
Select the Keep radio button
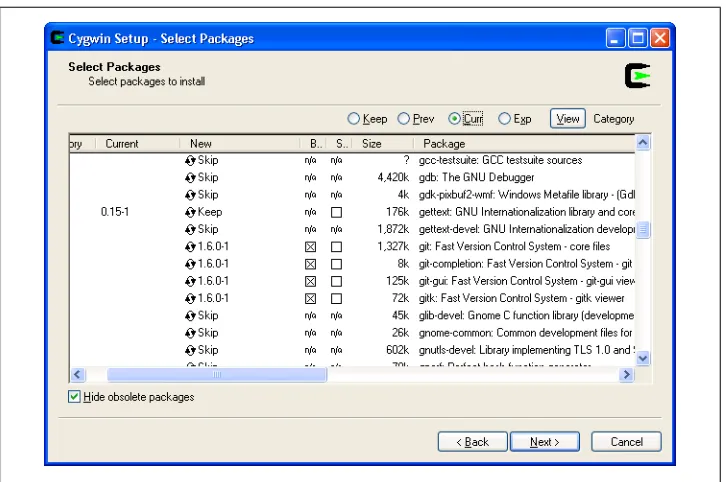tap(353, 119)
